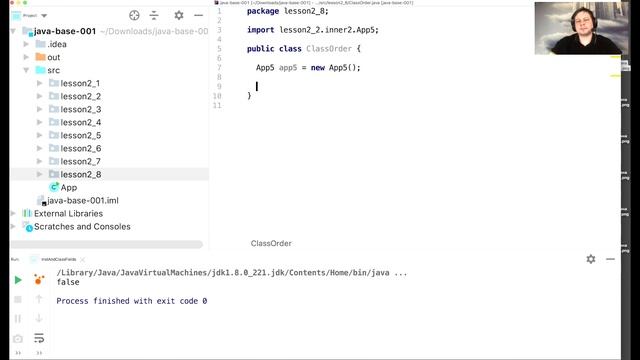Rerun program with green play button
The image size is (640, 360).
pos(18,280)
